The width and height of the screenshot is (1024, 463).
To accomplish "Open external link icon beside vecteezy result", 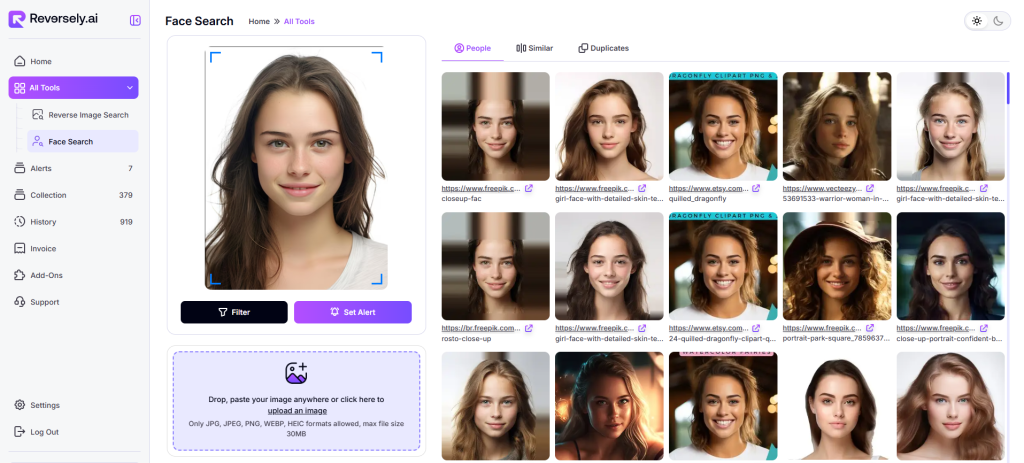I will [x=870, y=188].
